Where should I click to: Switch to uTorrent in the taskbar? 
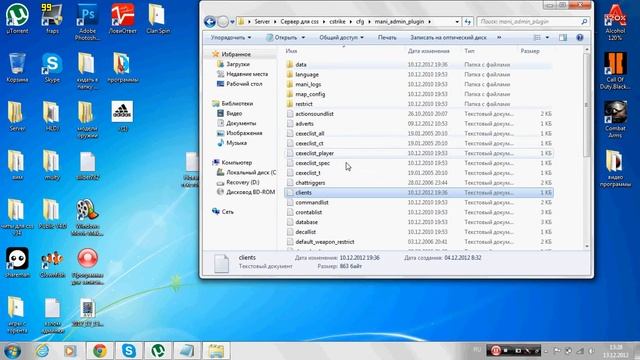[158, 351]
